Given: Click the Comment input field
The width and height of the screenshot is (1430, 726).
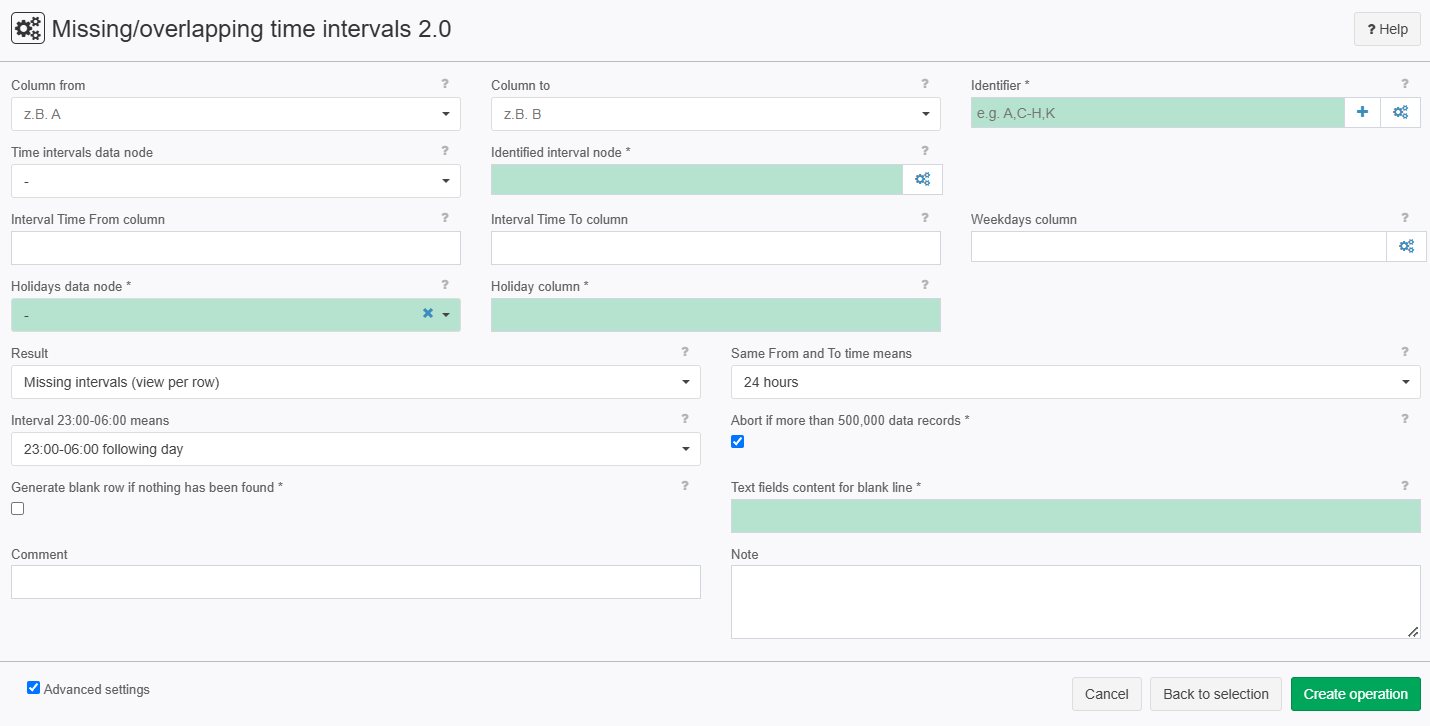Looking at the screenshot, I should click(x=356, y=582).
